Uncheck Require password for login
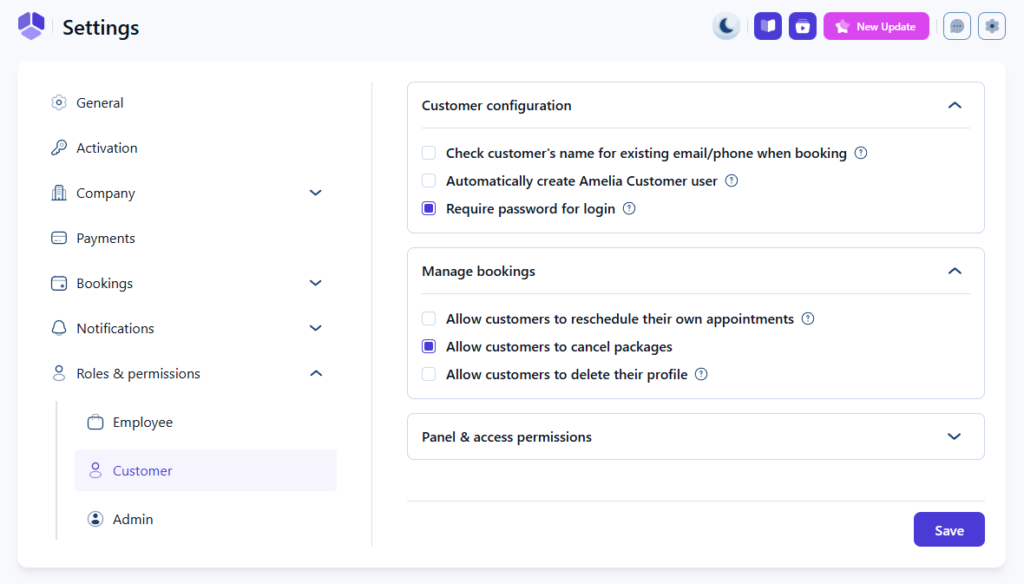Screen dimensions: 1024x584 tap(429, 209)
